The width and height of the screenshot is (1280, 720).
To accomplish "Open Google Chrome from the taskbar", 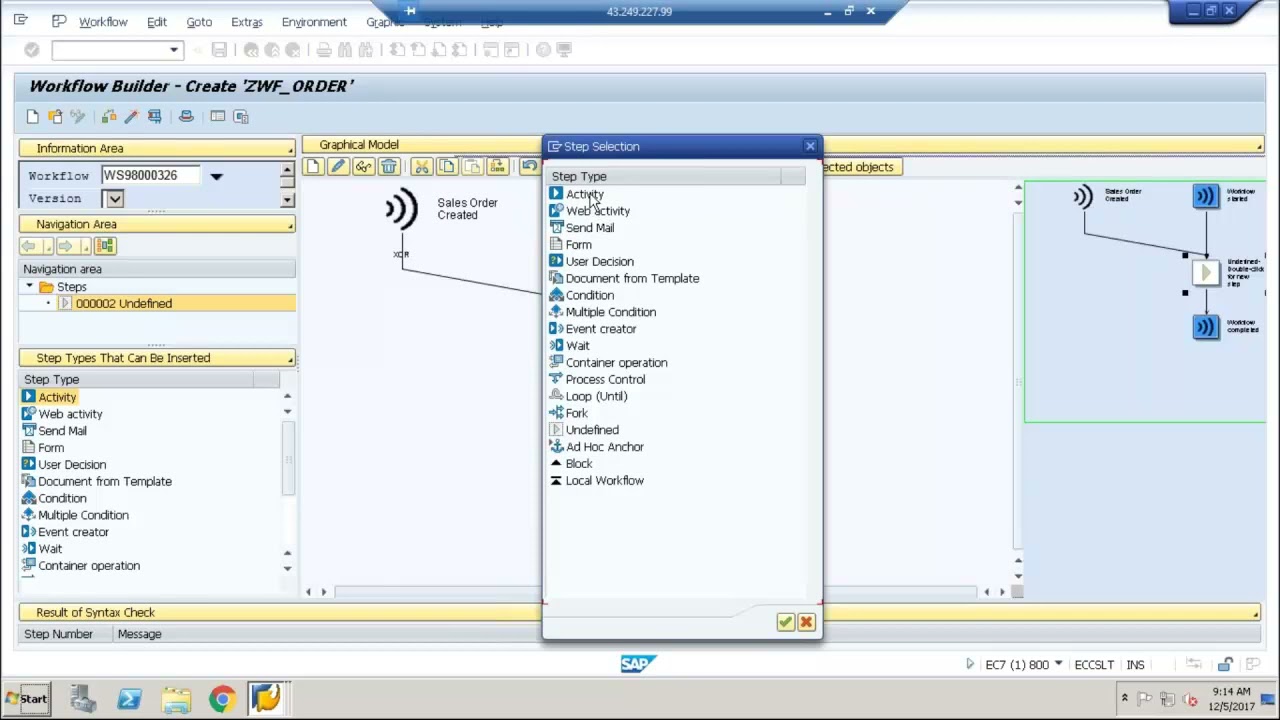I will tap(222, 699).
